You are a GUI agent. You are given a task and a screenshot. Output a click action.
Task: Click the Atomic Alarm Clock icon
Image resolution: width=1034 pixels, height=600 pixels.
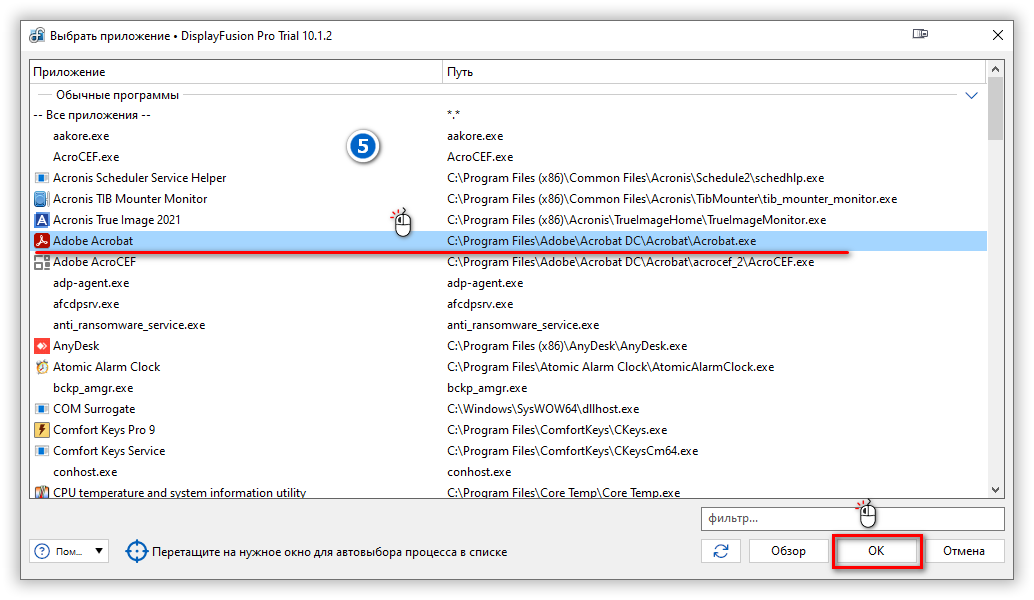(42, 367)
